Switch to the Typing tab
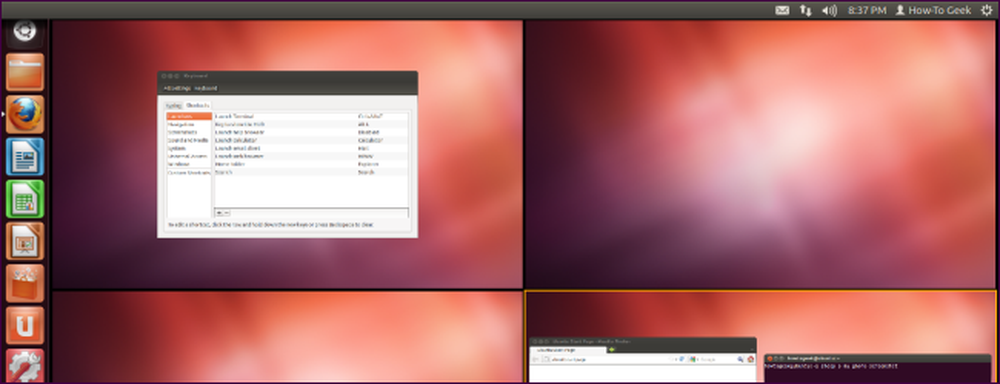Image resolution: width=1000 pixels, height=384 pixels. pyautogui.click(x=173, y=105)
